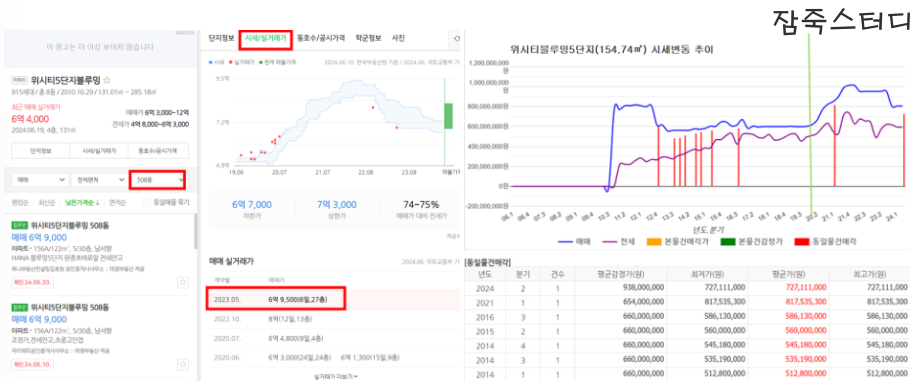Click the 평균감정가(원) column header

(621, 274)
